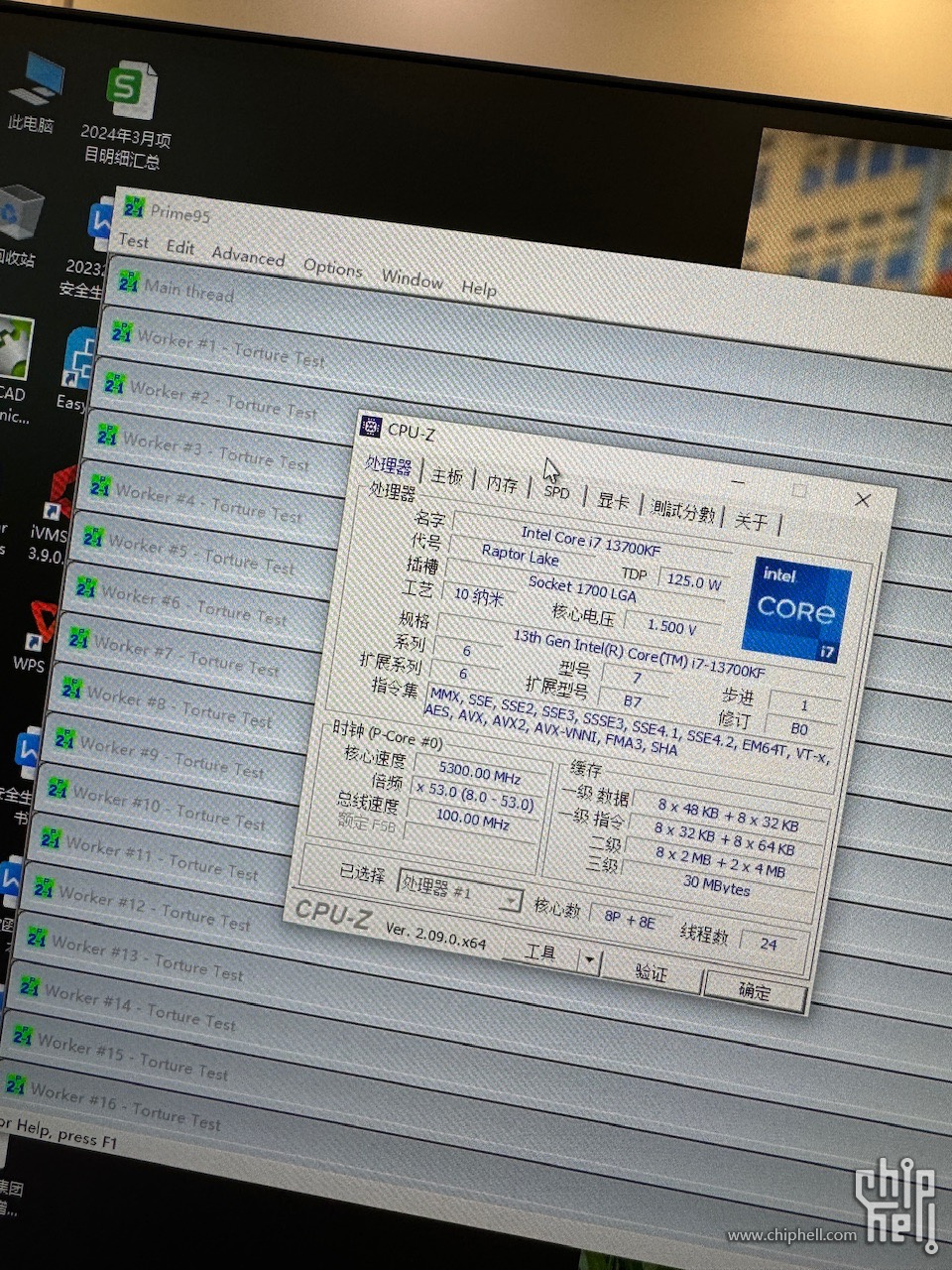Image resolution: width=952 pixels, height=1270 pixels.
Task: Click the 10 纳米 process value
Action: [479, 595]
